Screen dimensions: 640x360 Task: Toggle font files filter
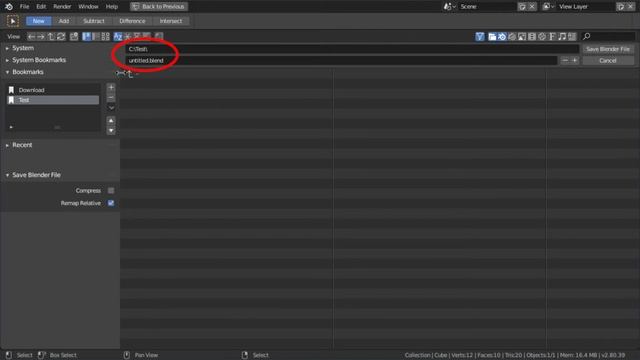coord(552,37)
